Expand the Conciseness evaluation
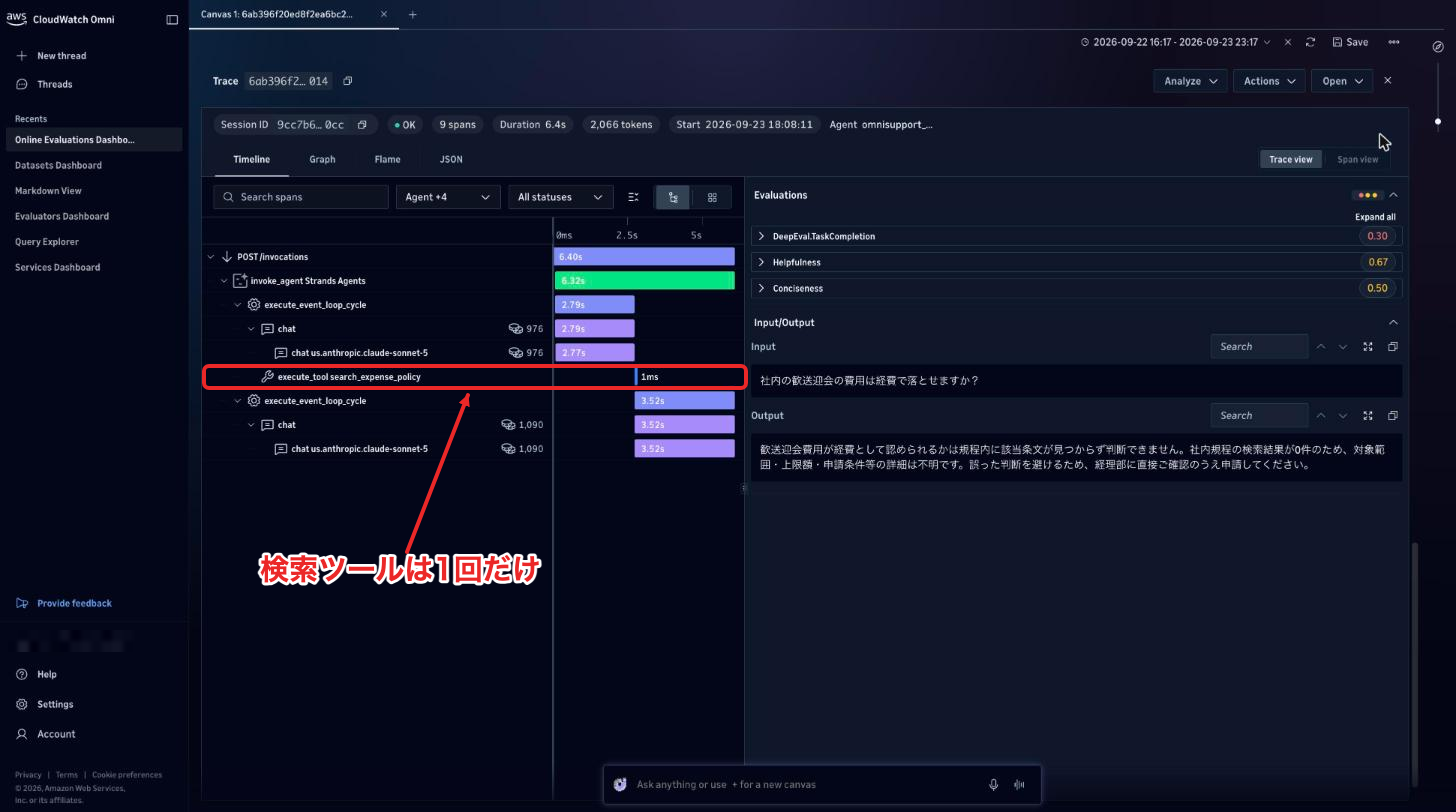 [x=762, y=289]
